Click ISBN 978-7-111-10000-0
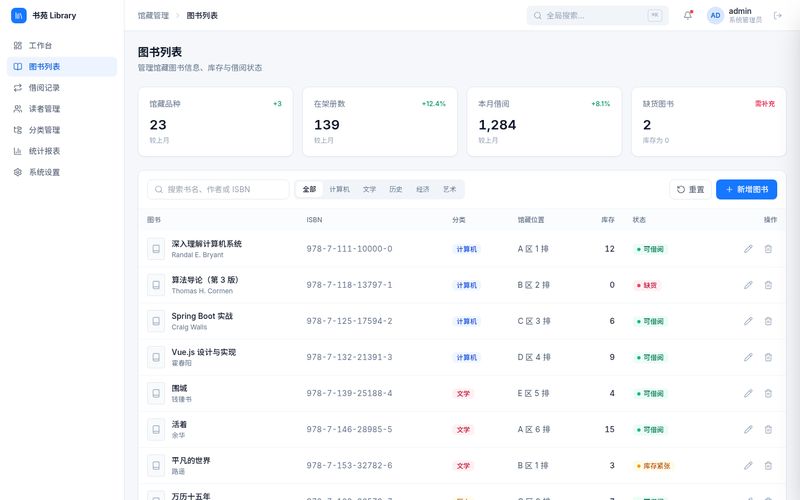Screen dimensions: 800x500 click(x=349, y=249)
